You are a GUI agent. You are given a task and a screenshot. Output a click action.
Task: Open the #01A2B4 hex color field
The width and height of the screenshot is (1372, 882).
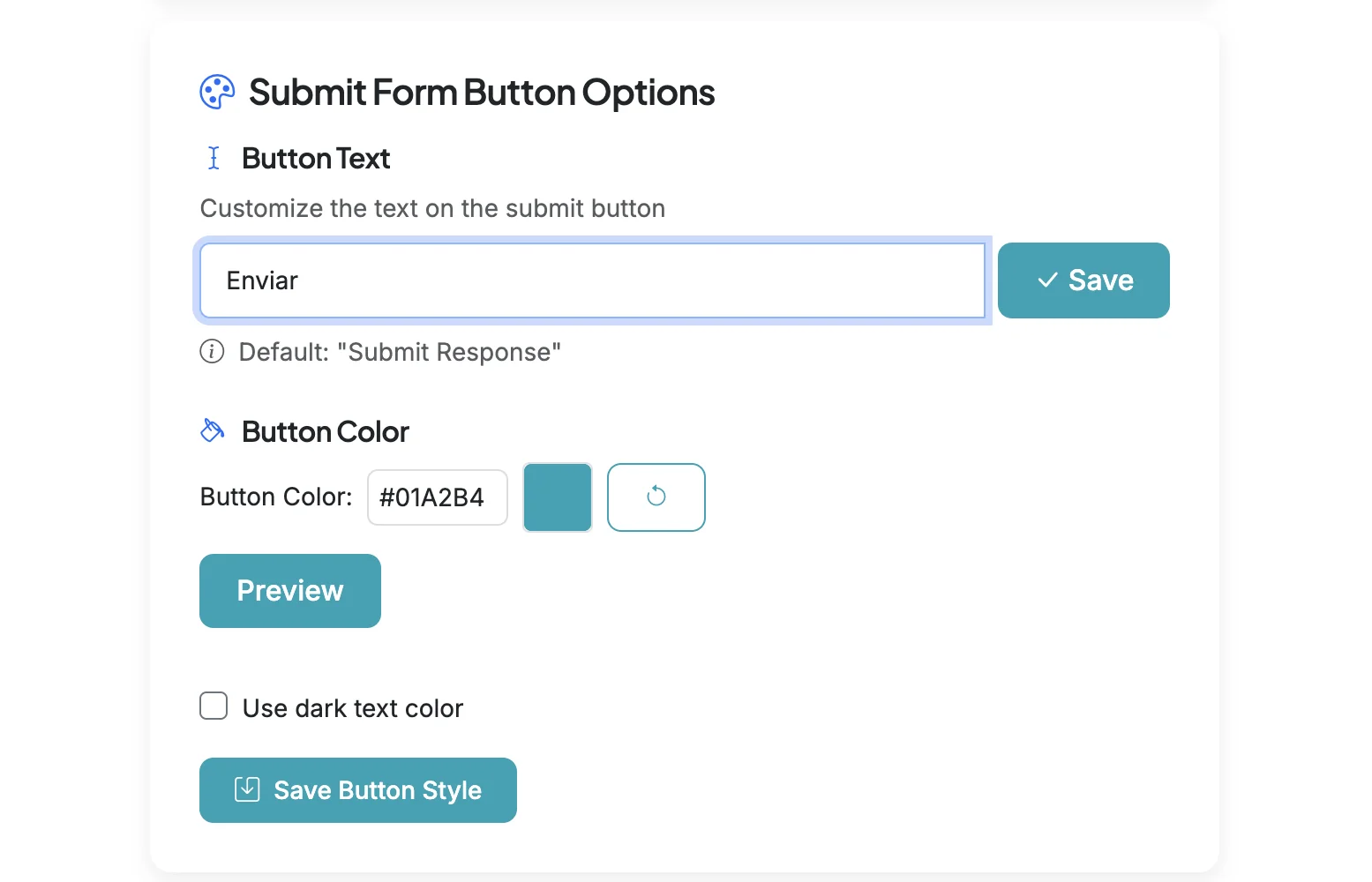[x=437, y=497]
